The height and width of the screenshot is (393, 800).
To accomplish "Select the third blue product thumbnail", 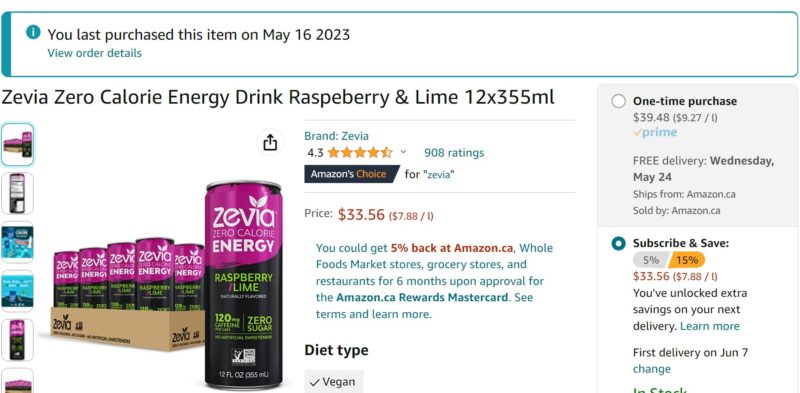I will click(x=17, y=242).
